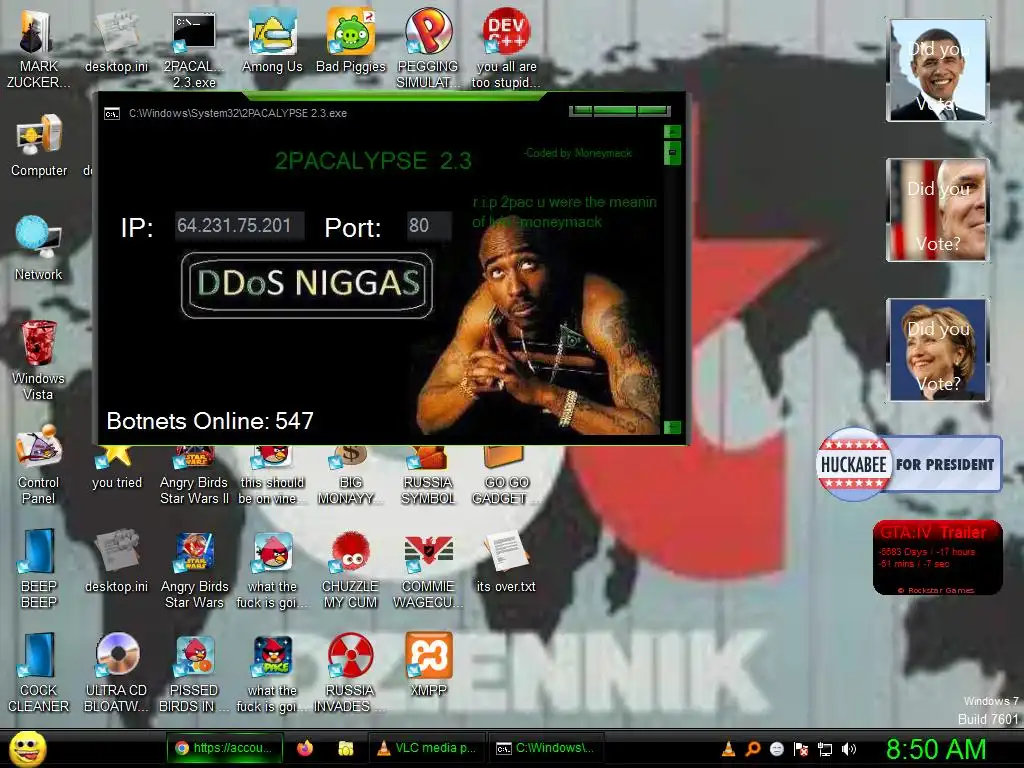
Task: Click the Firefox icon in the taskbar
Action: (x=305, y=748)
